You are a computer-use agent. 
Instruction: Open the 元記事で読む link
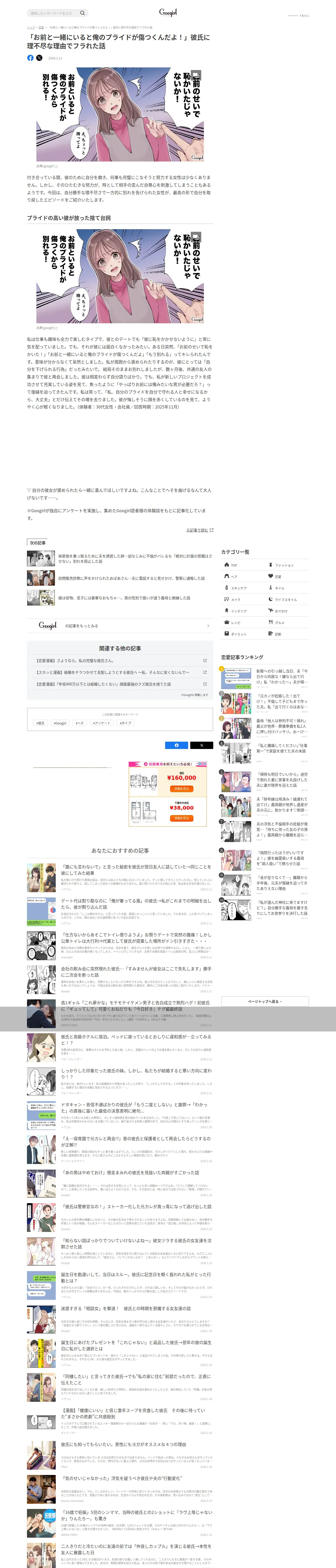(199, 530)
